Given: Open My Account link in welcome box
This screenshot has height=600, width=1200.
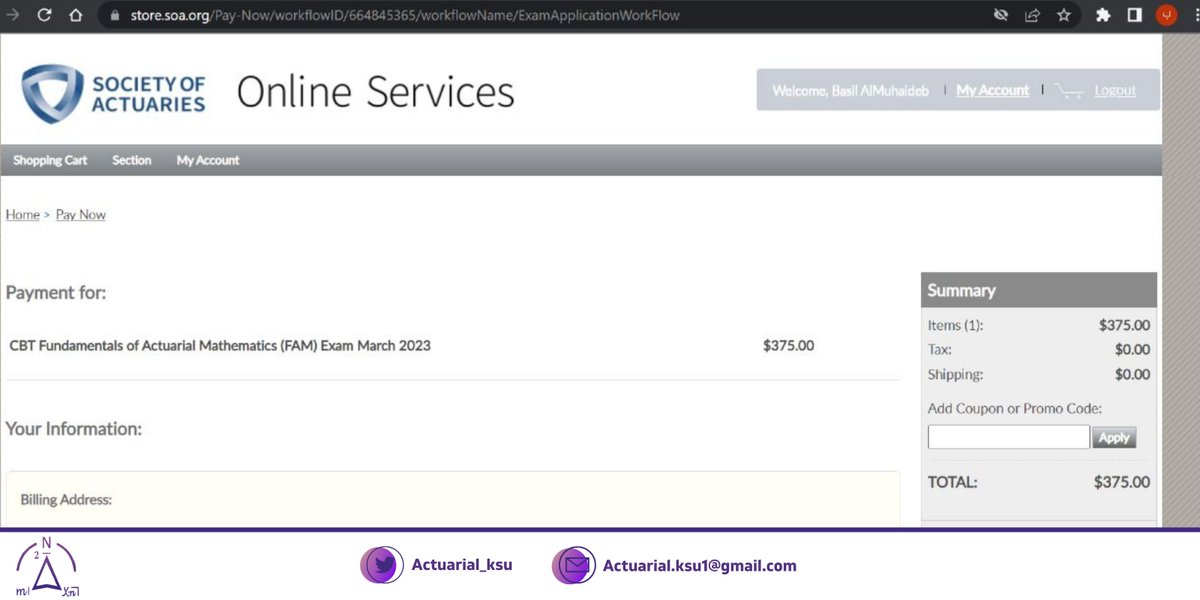Looking at the screenshot, I should click(x=993, y=90).
